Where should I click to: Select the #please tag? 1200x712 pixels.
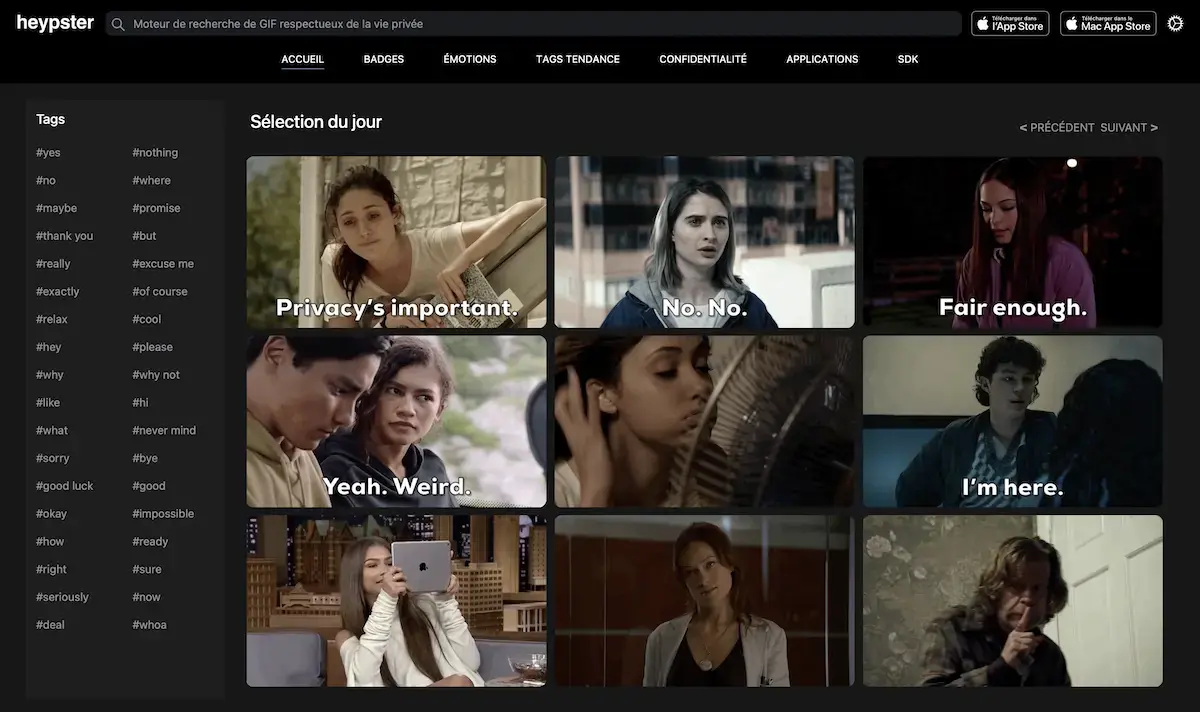tap(152, 347)
